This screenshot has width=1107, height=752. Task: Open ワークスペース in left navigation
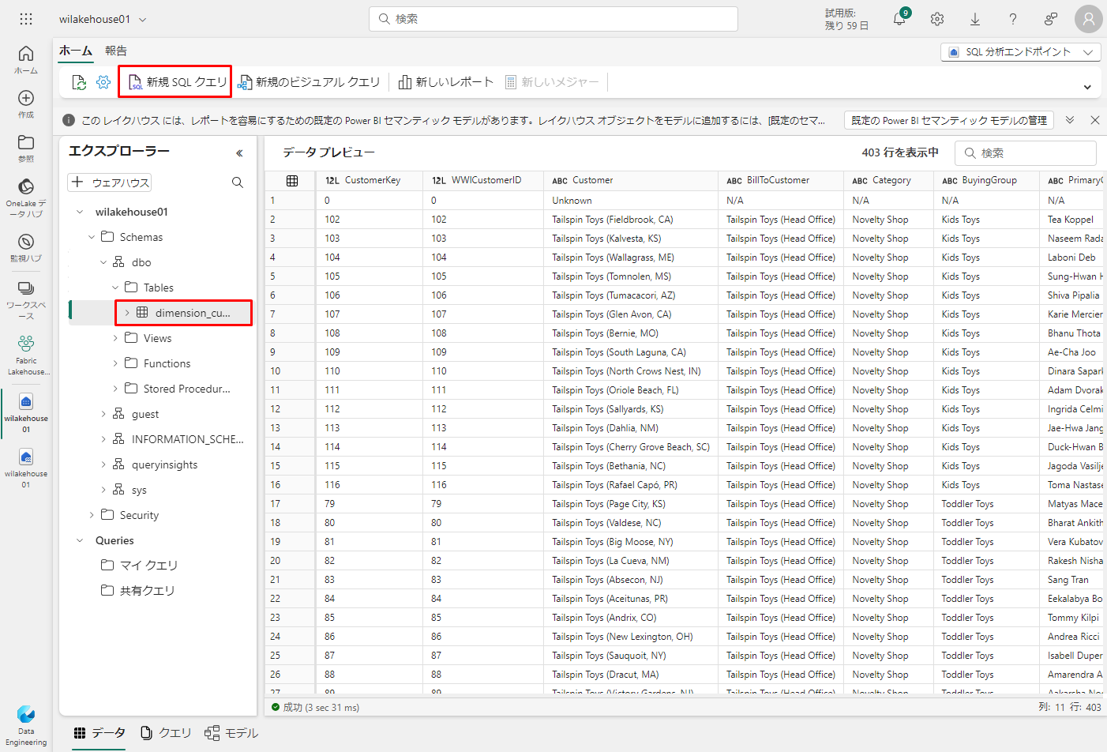coord(26,300)
